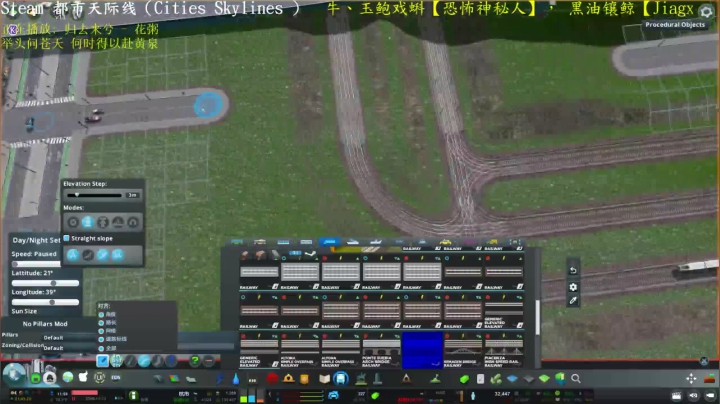Open the gear options icon at top-right corner
Image resolution: width=720 pixels, height=404 pixels.
(707, 11)
